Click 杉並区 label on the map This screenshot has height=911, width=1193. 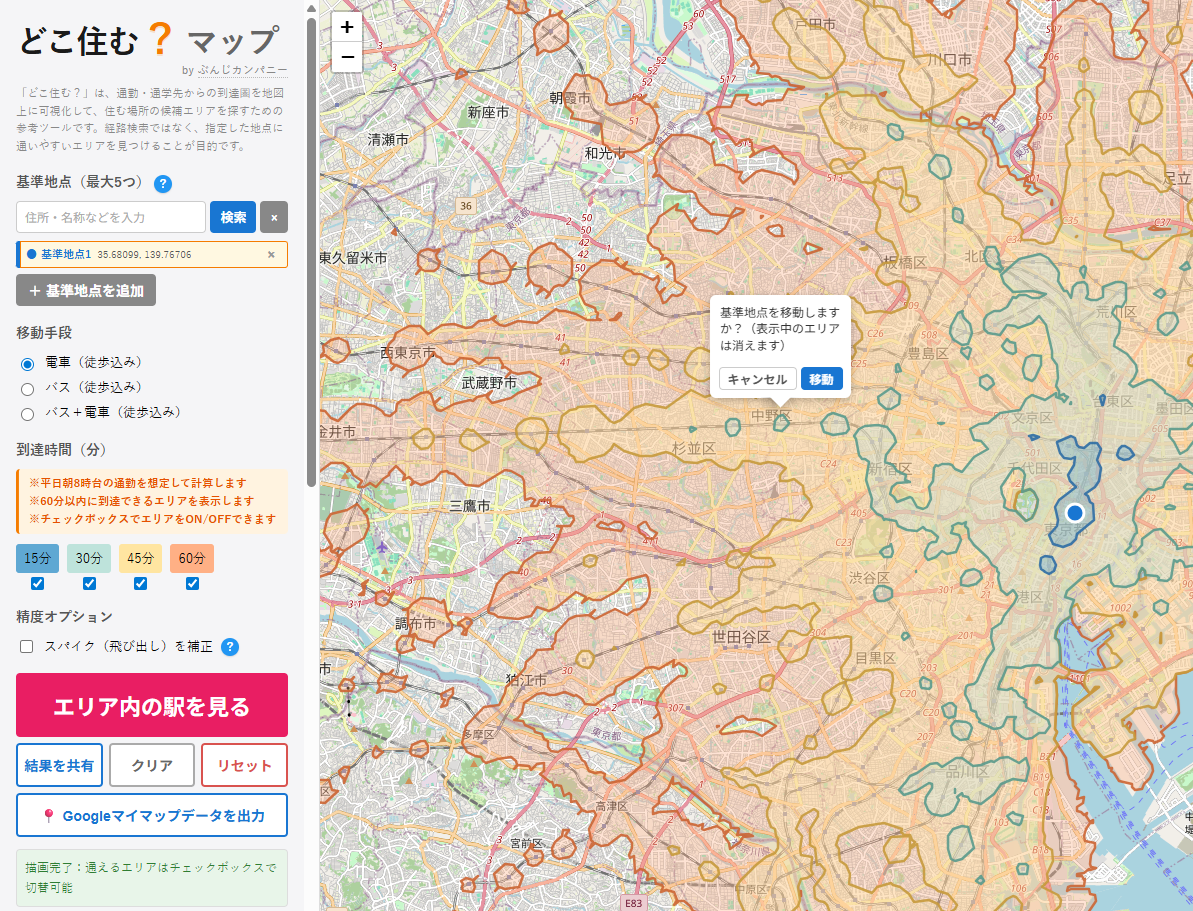tap(694, 448)
